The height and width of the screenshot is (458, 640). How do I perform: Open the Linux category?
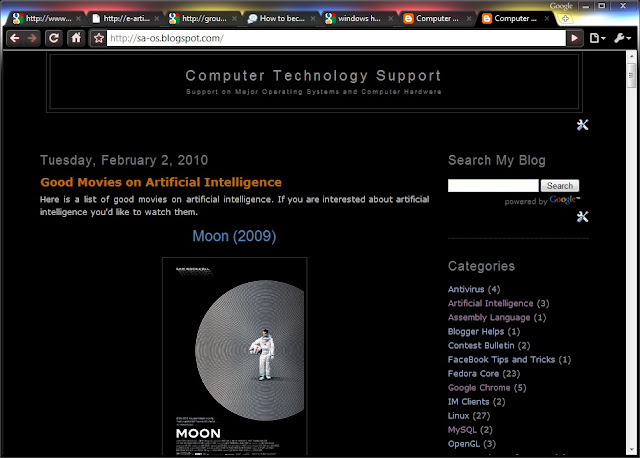click(x=458, y=416)
